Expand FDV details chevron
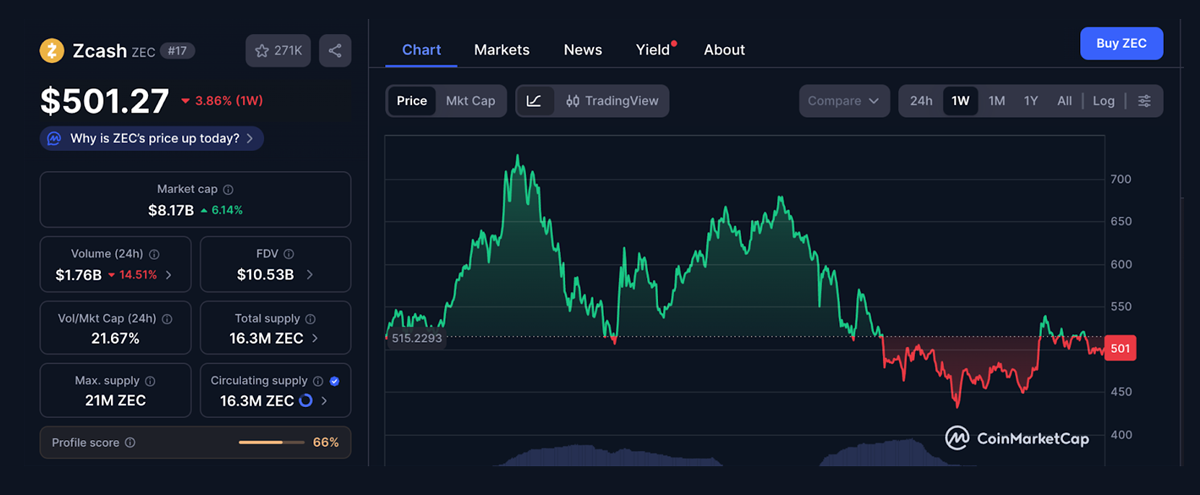The height and width of the screenshot is (495, 1200). tap(309, 274)
